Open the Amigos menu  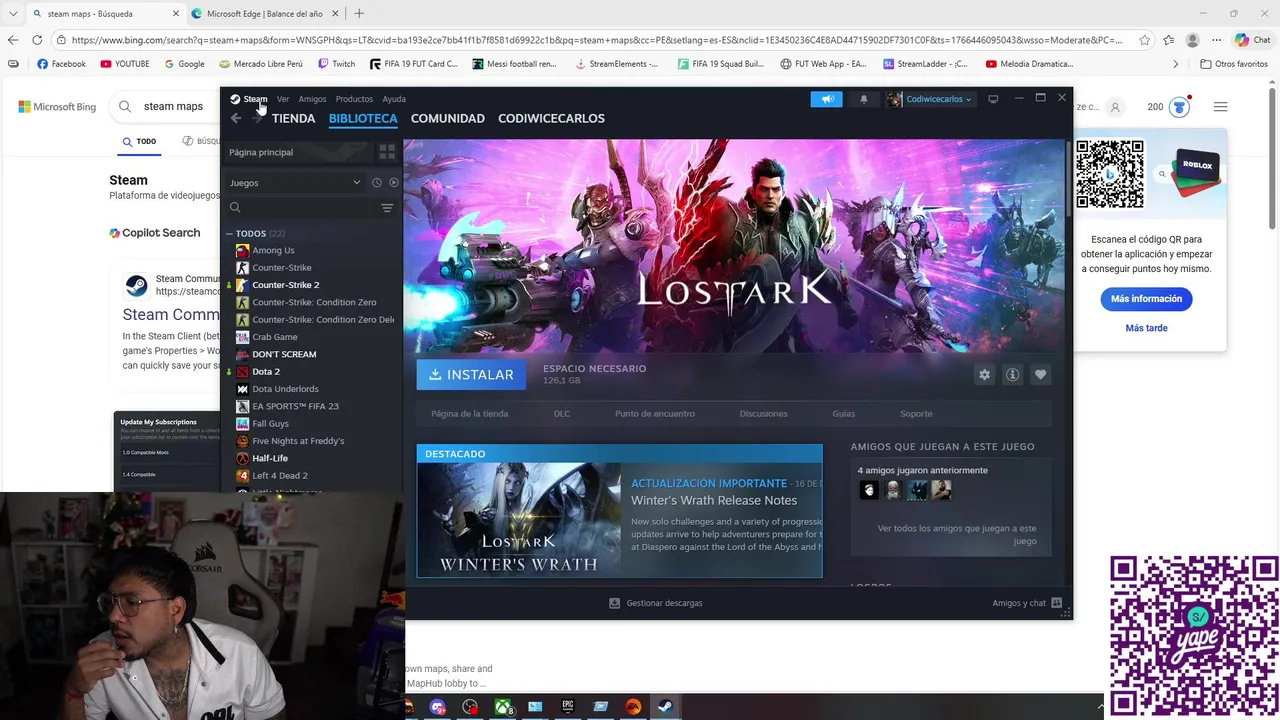click(x=312, y=99)
